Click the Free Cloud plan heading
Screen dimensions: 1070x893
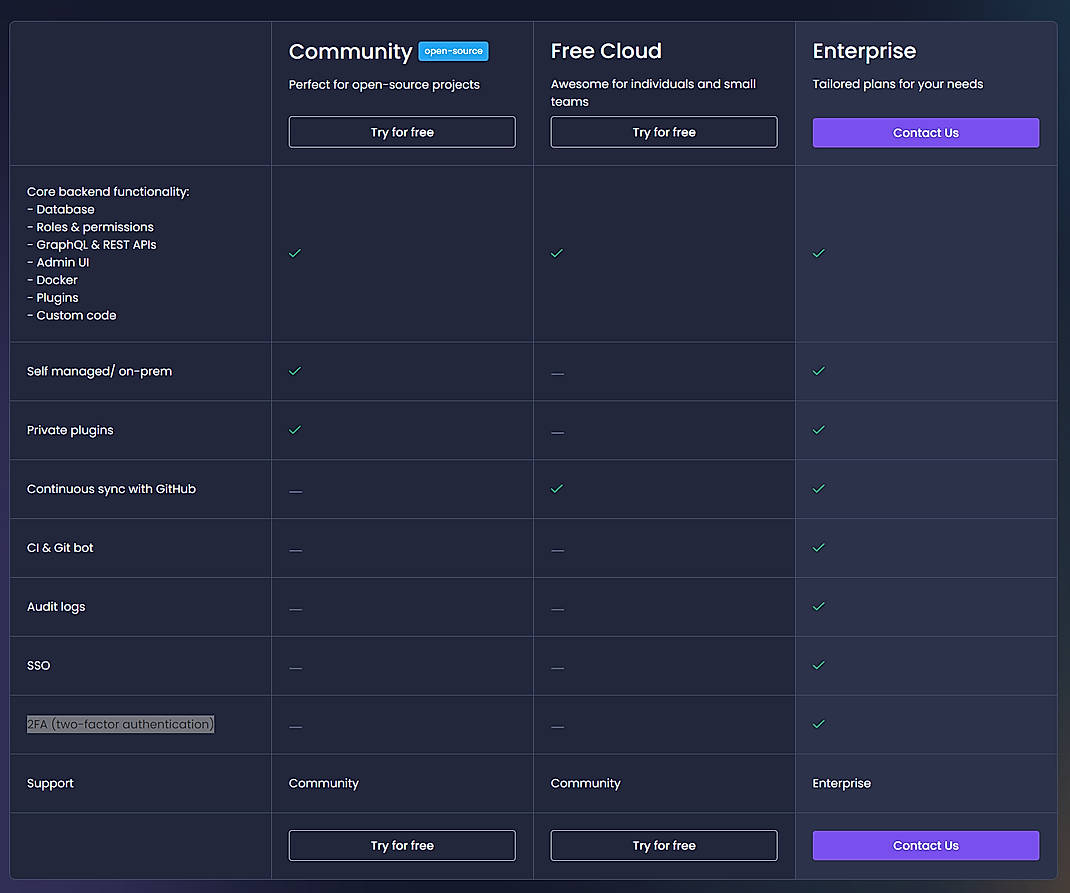tap(606, 51)
